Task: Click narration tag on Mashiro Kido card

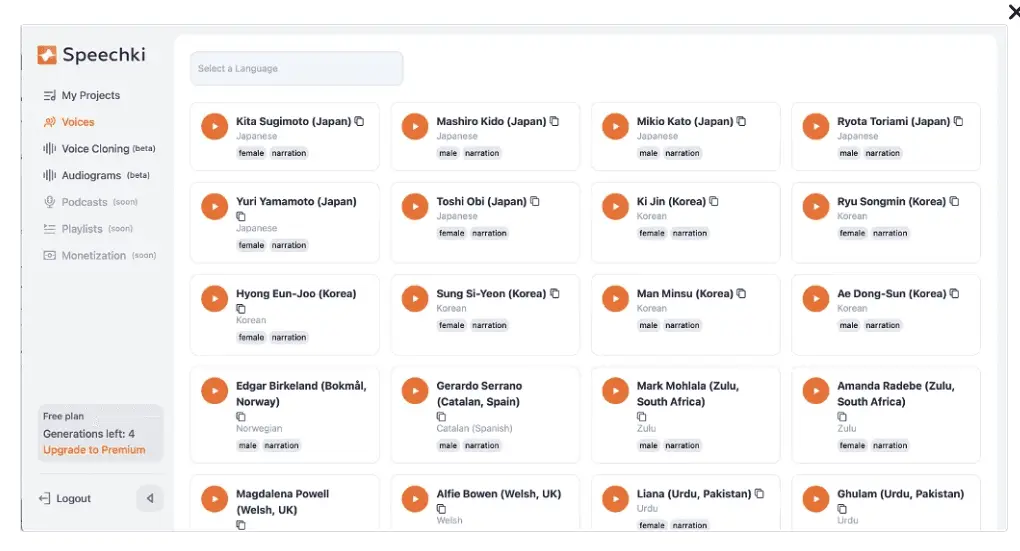Action: (482, 154)
